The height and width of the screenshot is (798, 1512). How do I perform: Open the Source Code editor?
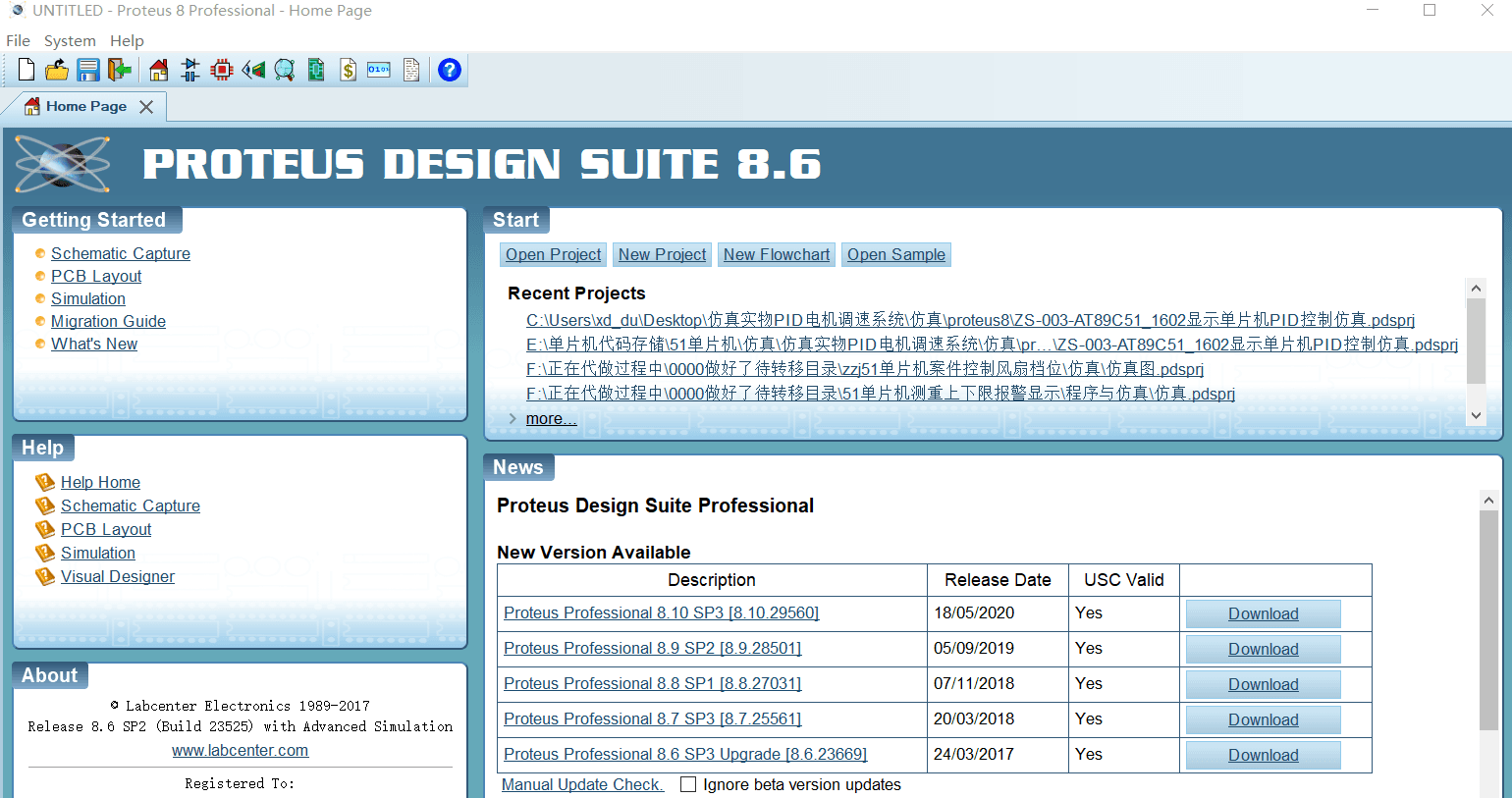[378, 70]
